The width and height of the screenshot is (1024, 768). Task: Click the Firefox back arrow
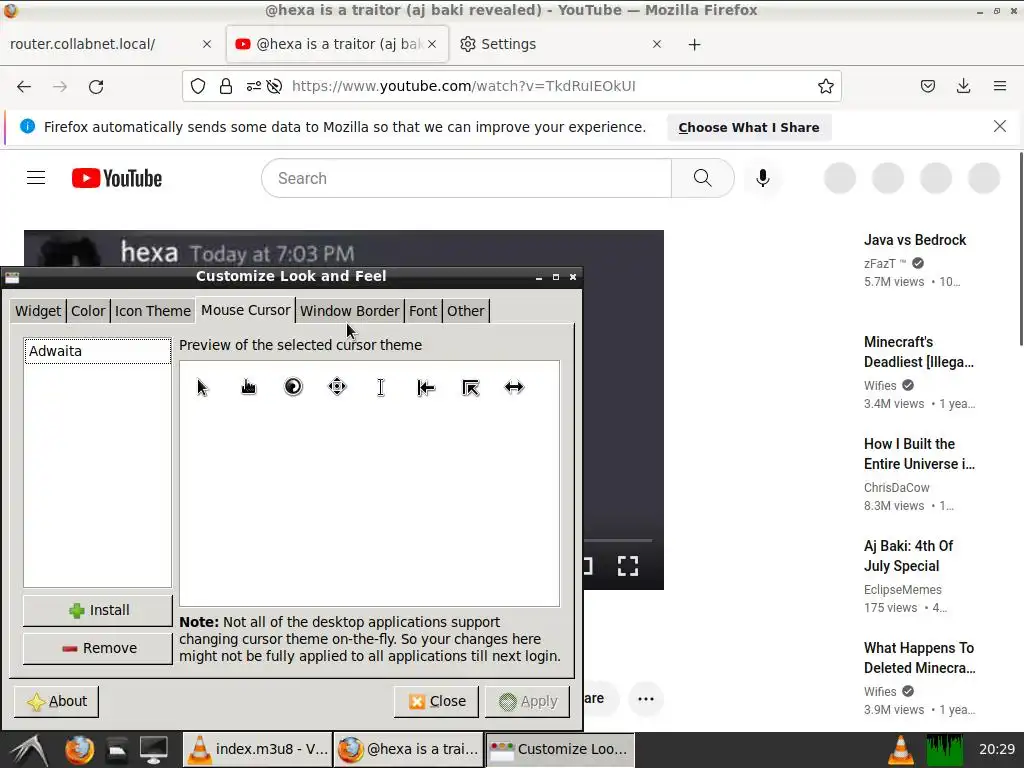[x=24, y=86]
